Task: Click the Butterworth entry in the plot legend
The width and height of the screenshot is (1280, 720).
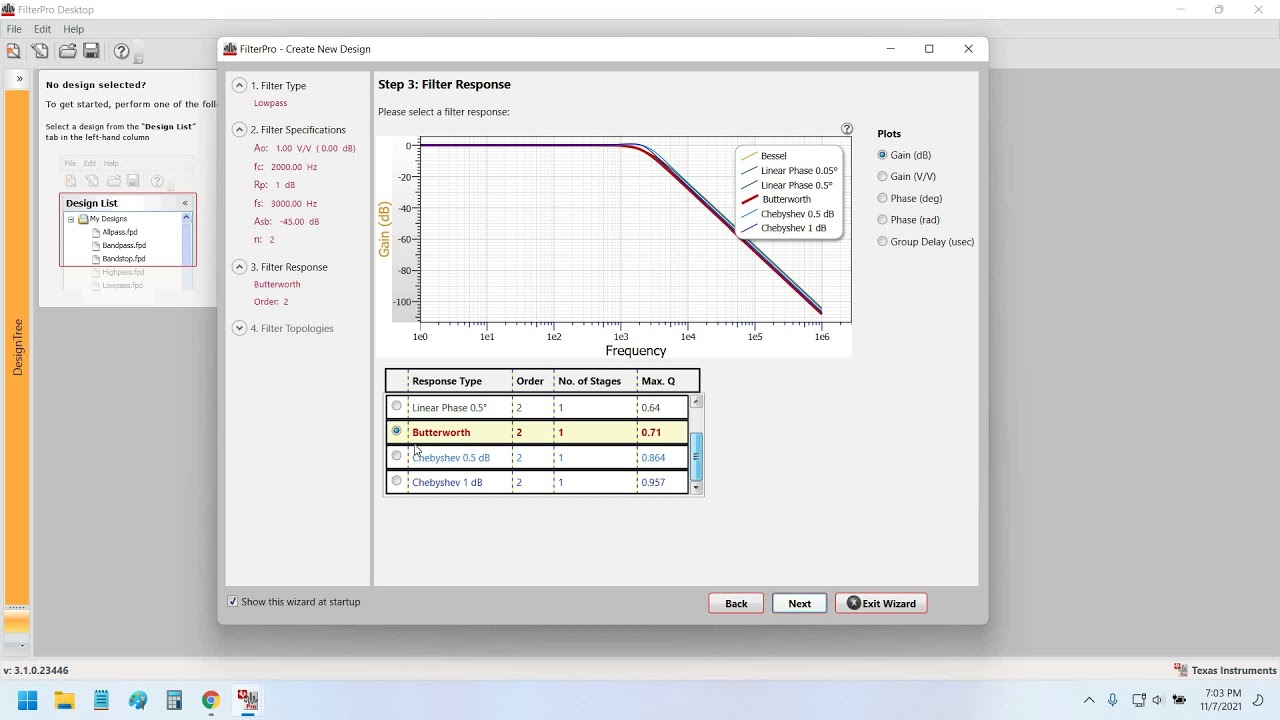Action: pyautogui.click(x=786, y=199)
